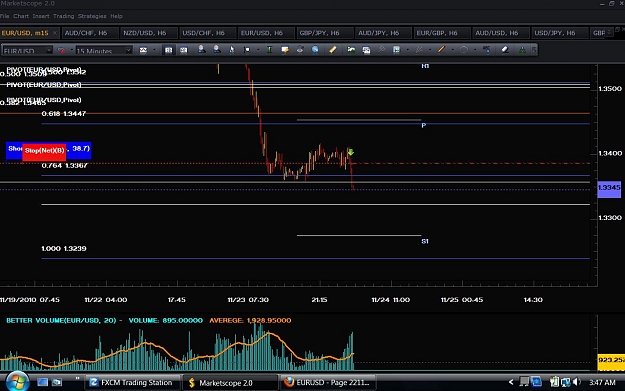The width and height of the screenshot is (625, 391).
Task: Click the green I-beam cursor icon
Action: [269, 50]
